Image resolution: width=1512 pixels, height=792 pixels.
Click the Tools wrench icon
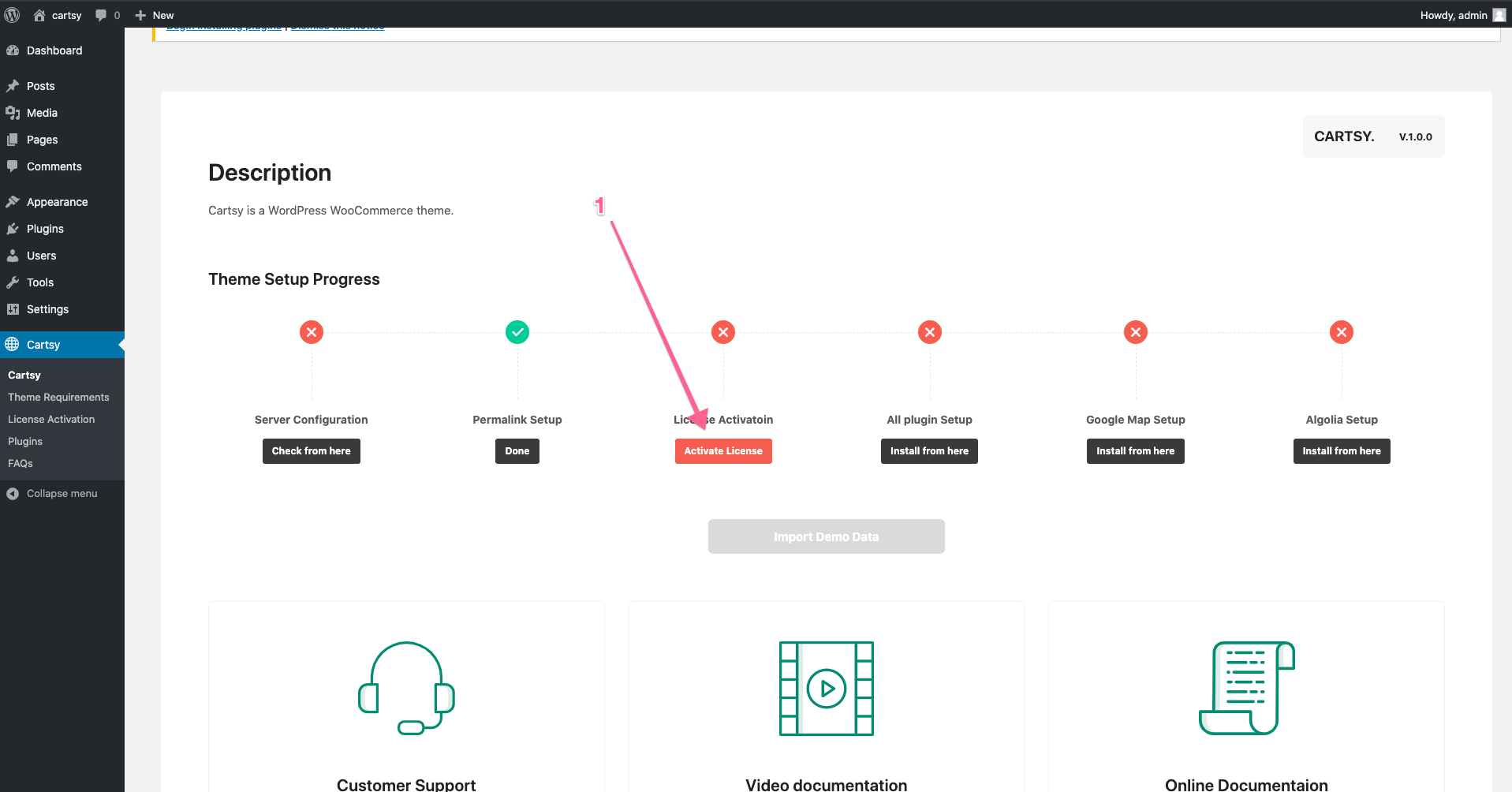point(13,282)
